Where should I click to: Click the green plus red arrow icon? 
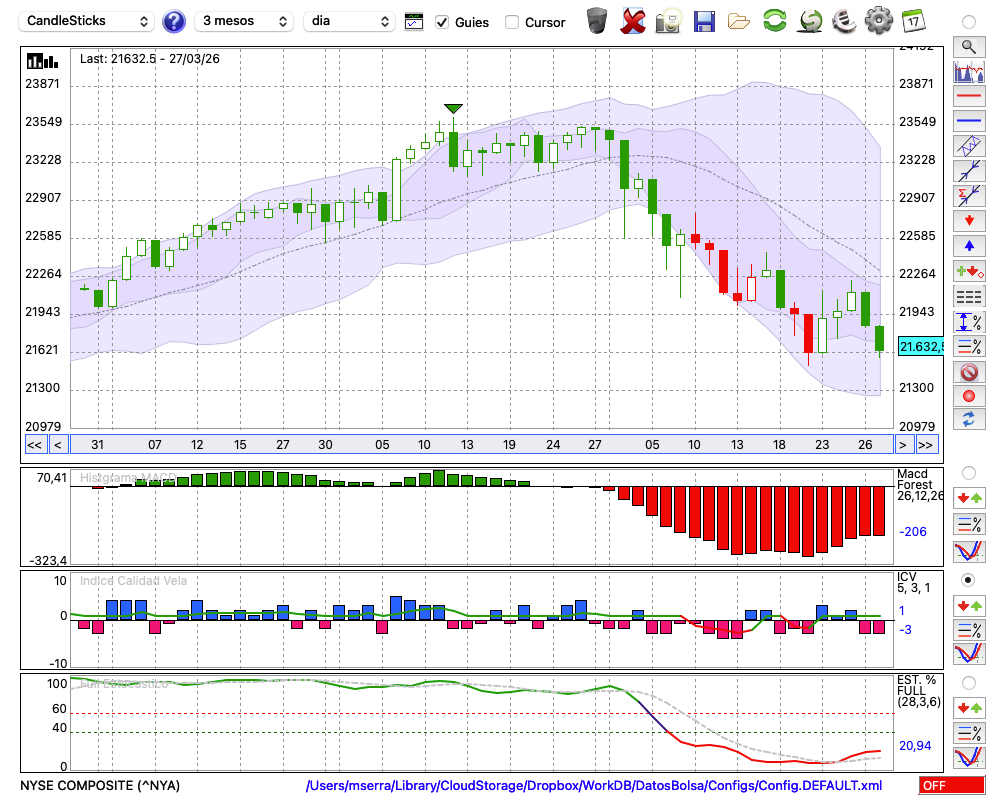(969, 271)
